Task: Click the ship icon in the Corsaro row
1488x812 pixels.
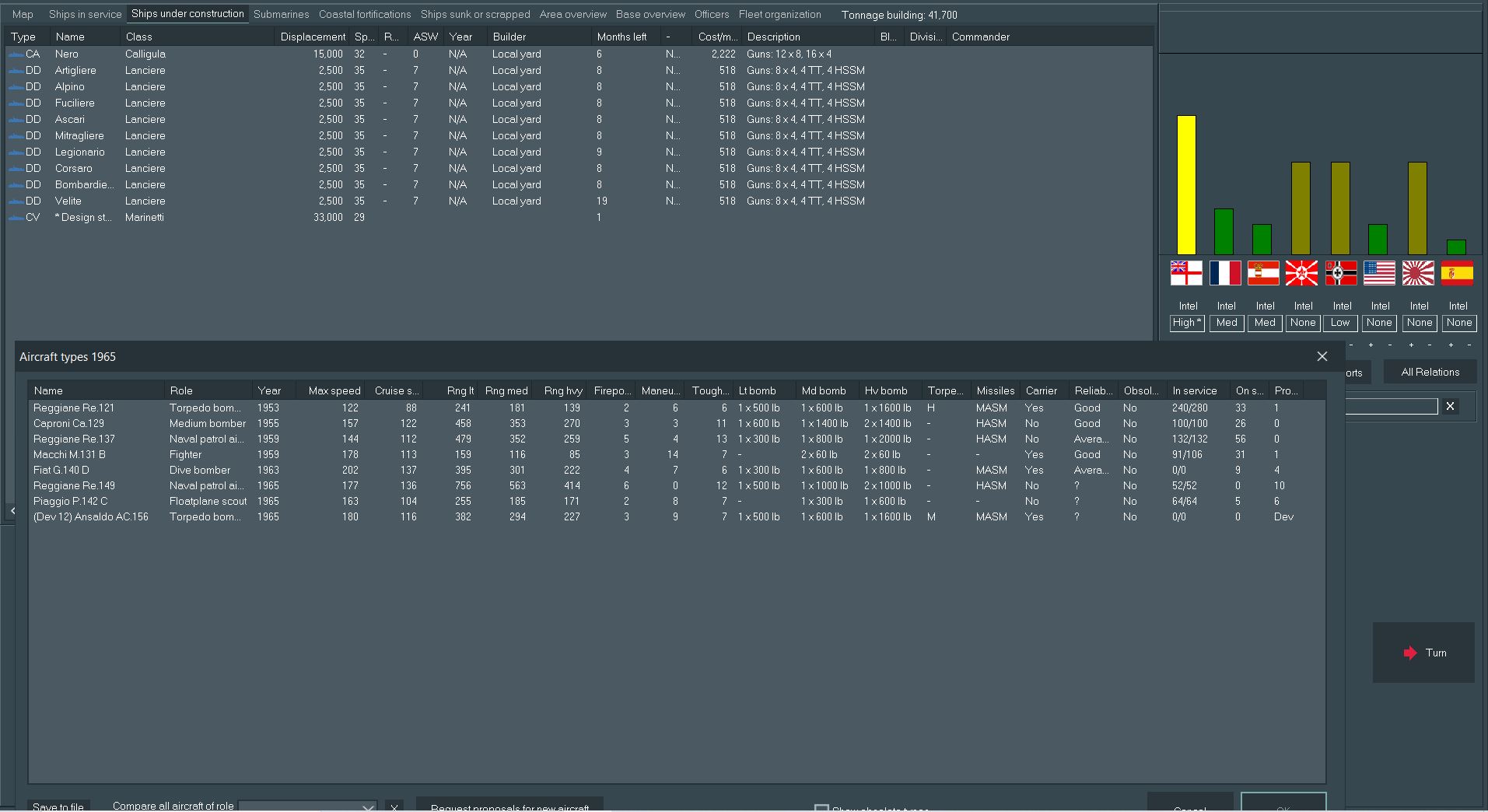Action: coord(16,169)
